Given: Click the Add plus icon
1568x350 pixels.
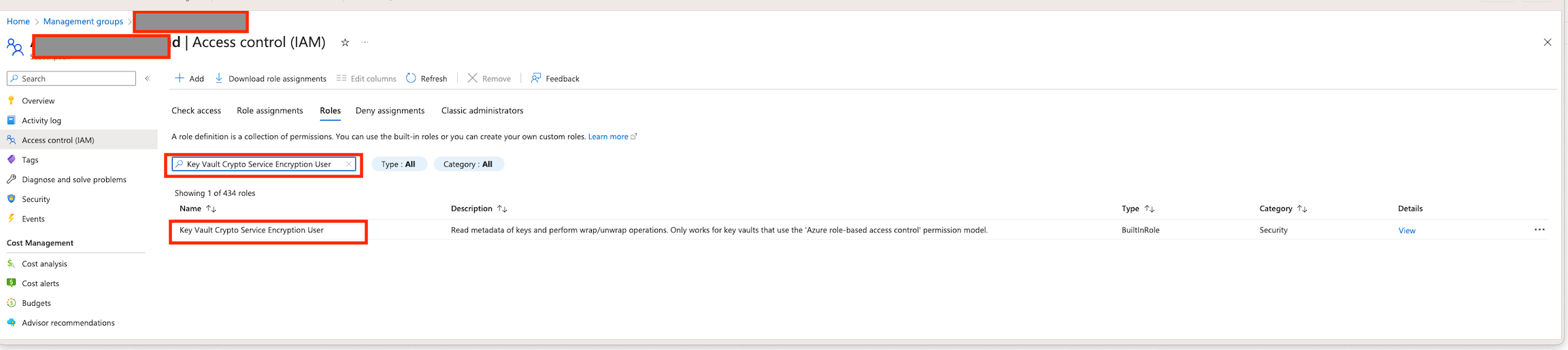Looking at the screenshot, I should tap(180, 78).
